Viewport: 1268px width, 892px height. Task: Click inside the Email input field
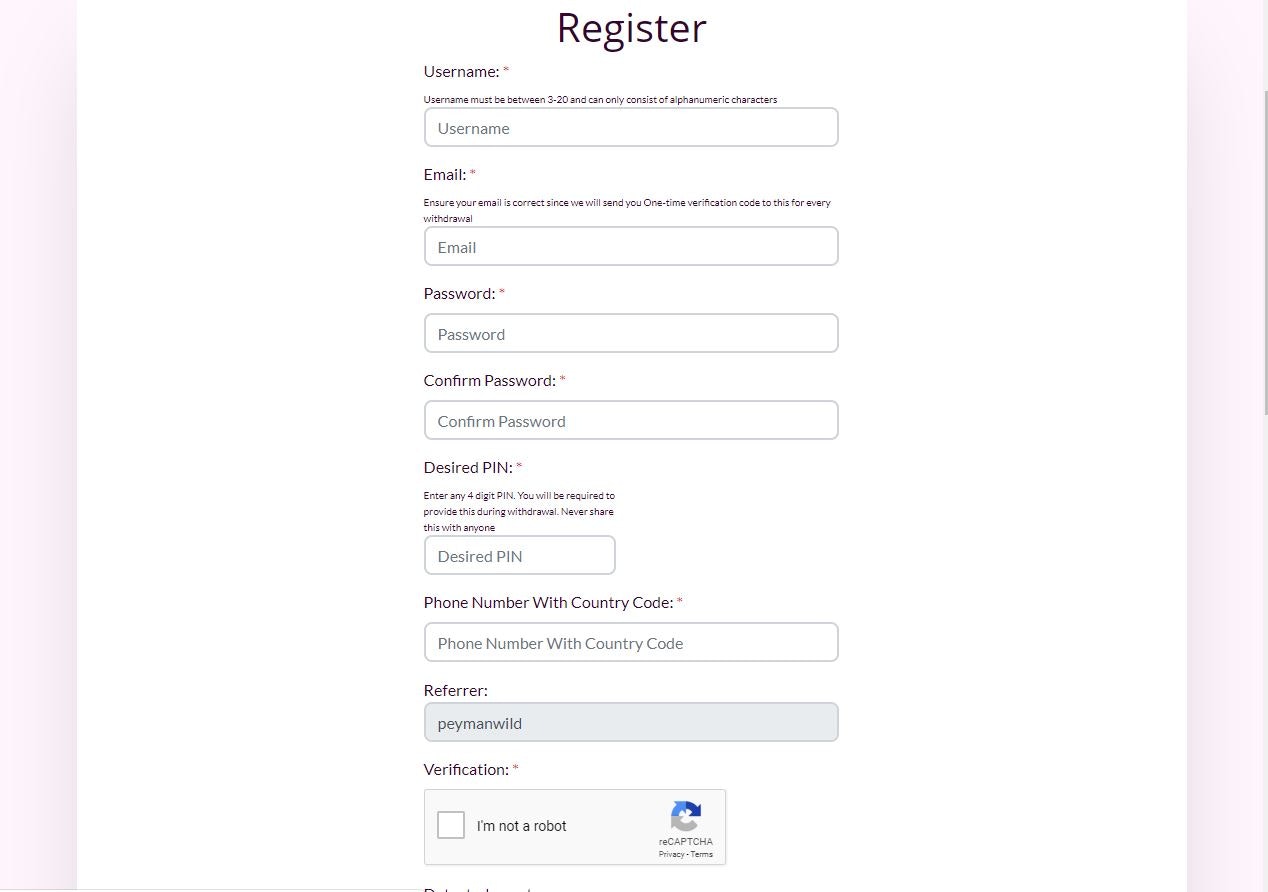click(x=631, y=246)
